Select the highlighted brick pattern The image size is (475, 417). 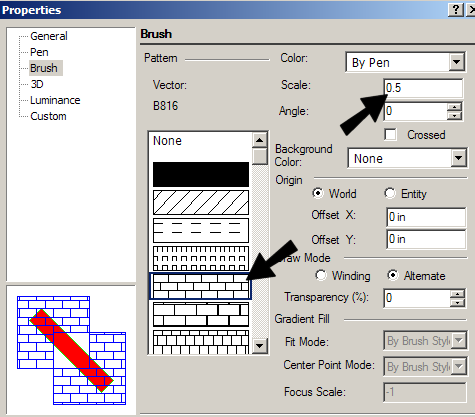201,286
